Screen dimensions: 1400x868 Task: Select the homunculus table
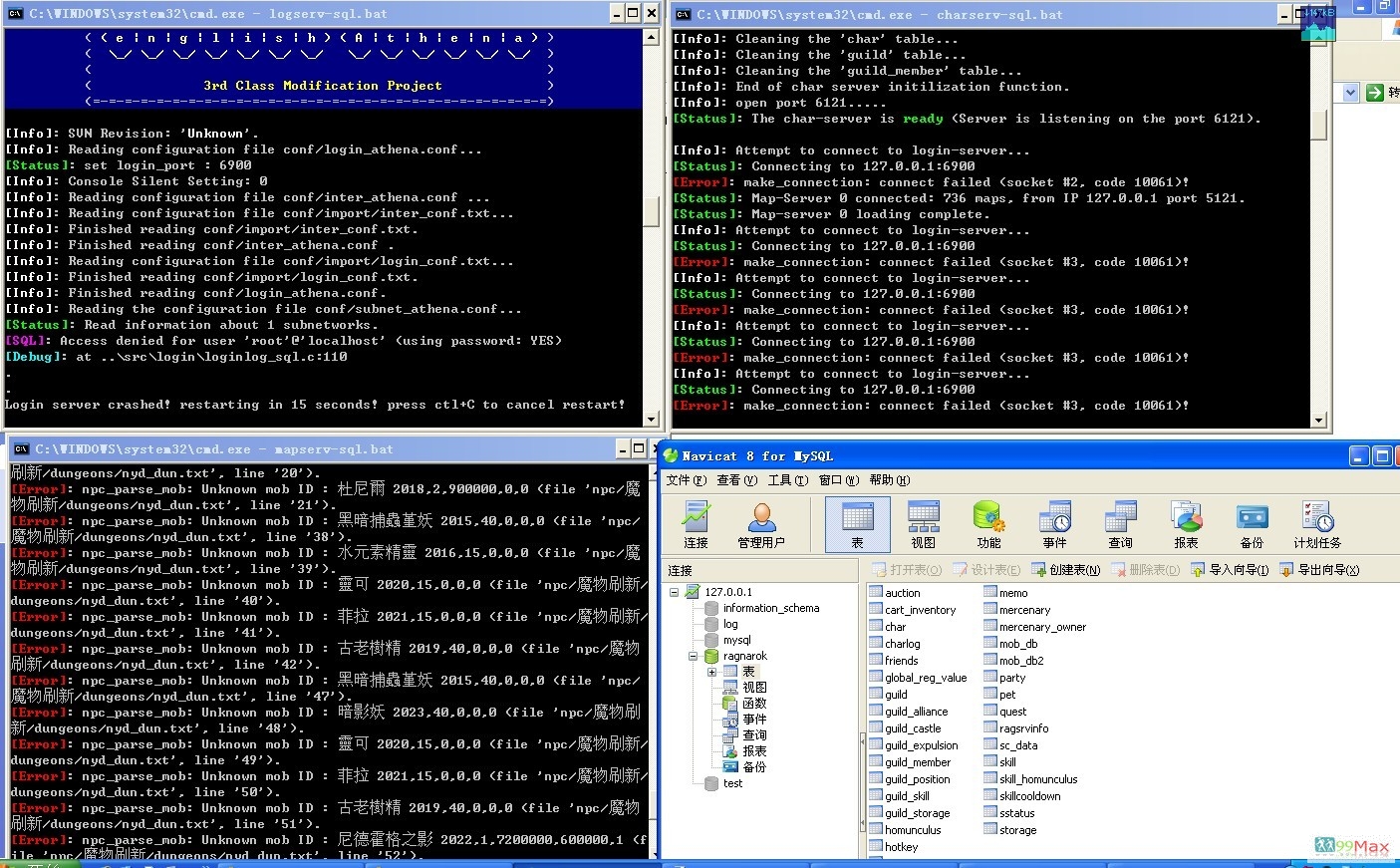point(905,830)
